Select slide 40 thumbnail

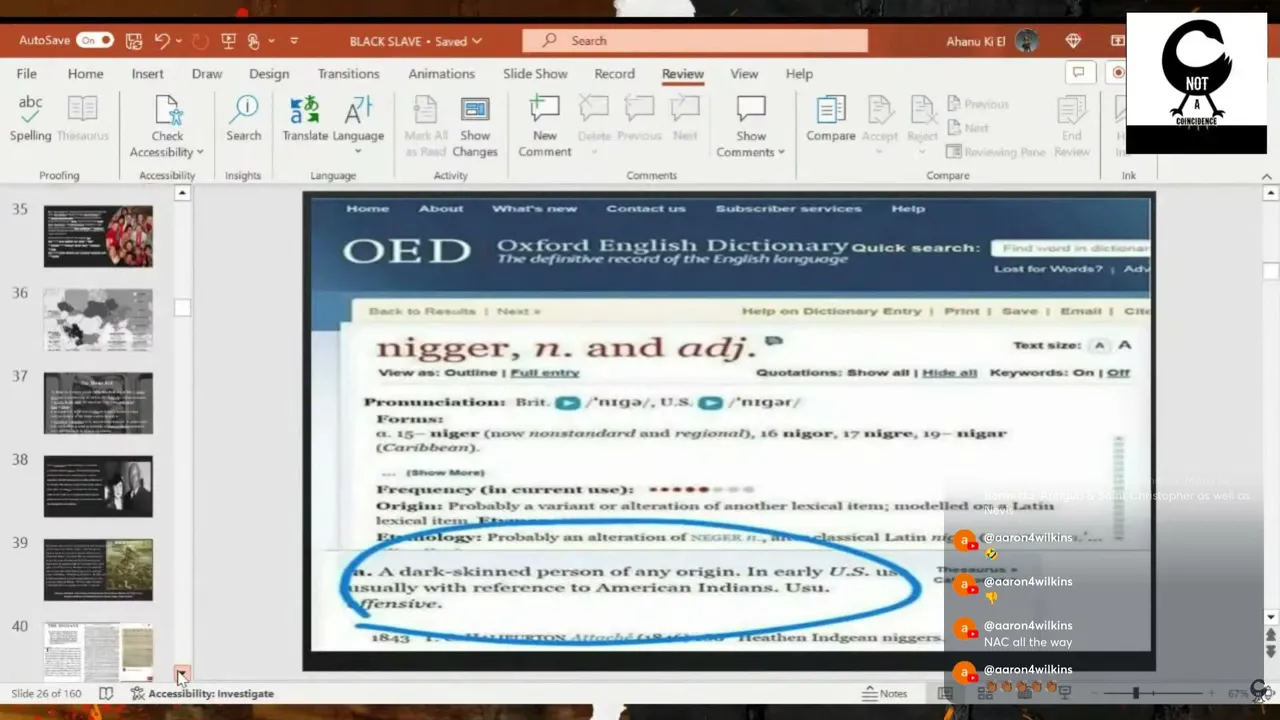[98, 650]
